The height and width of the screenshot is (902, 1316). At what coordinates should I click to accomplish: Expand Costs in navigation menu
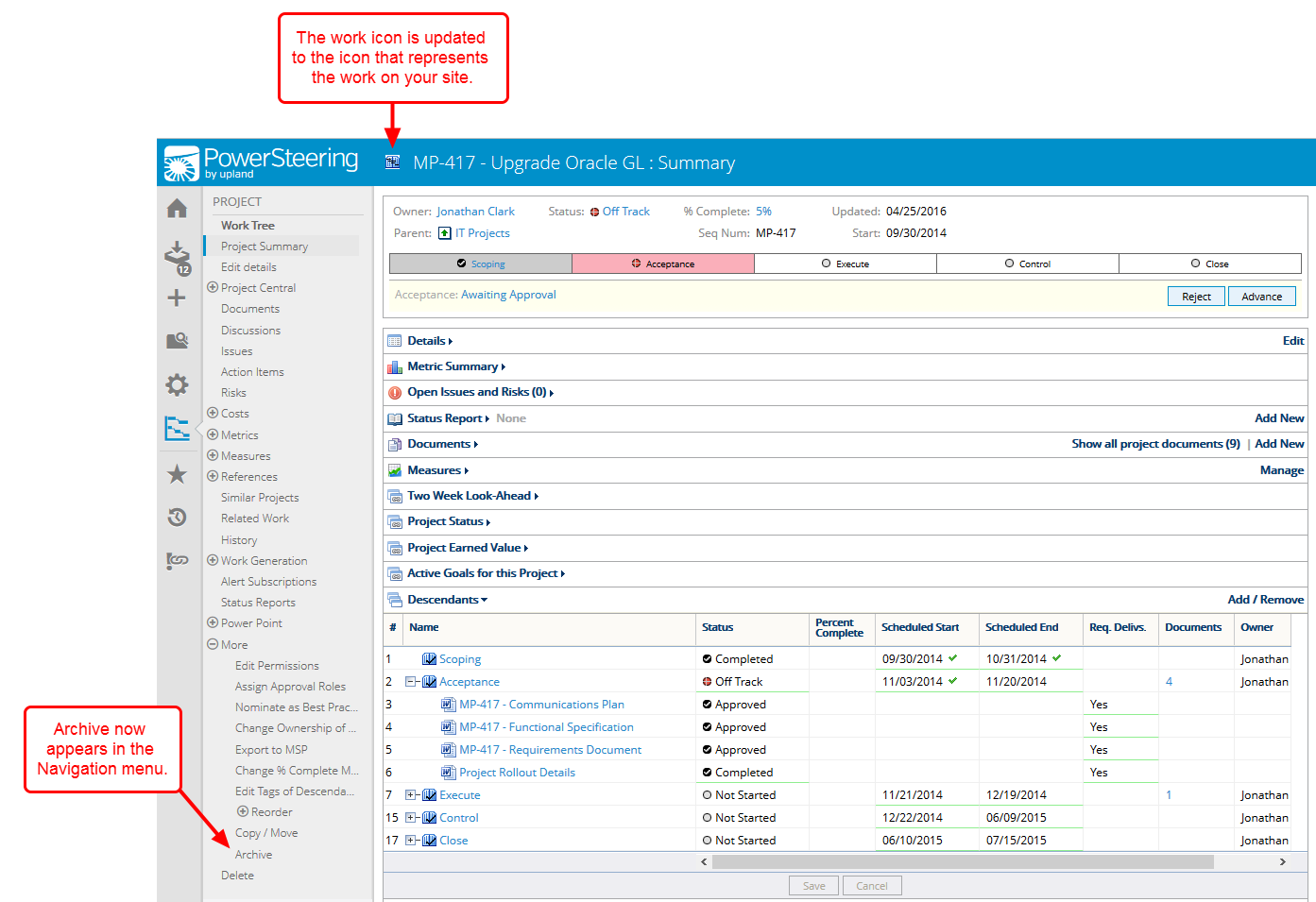coord(213,413)
